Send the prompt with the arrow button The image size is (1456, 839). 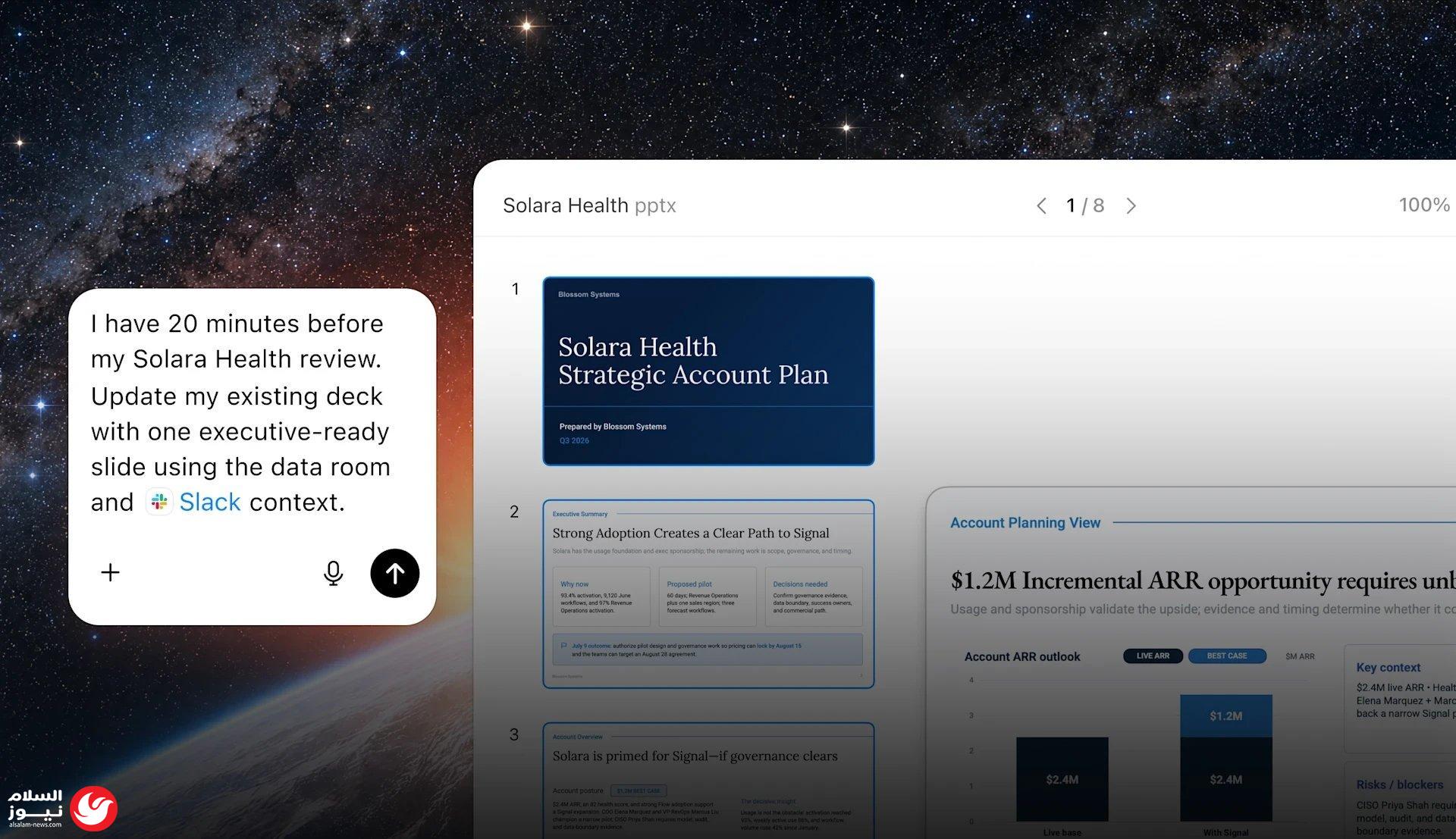click(x=394, y=573)
